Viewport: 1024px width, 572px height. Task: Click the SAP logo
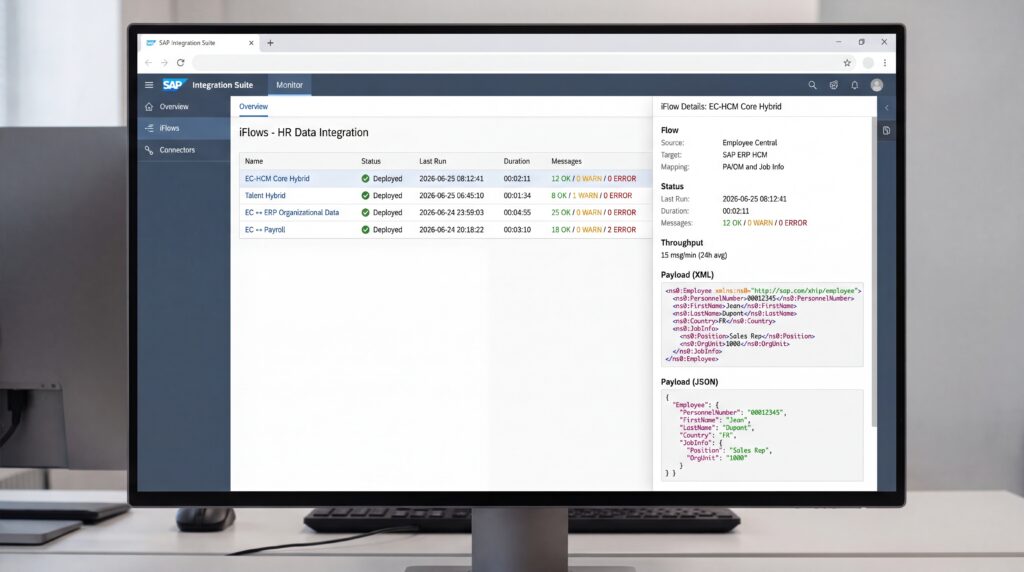174,85
